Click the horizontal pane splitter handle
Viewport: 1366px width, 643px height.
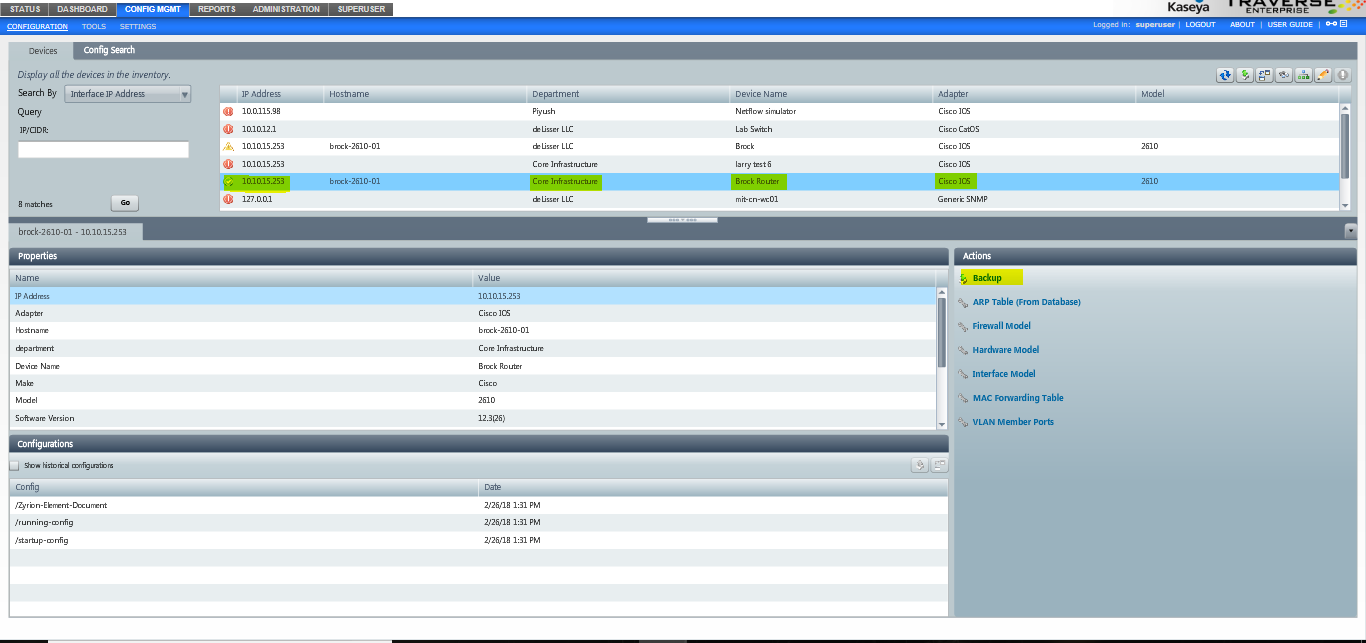click(683, 219)
